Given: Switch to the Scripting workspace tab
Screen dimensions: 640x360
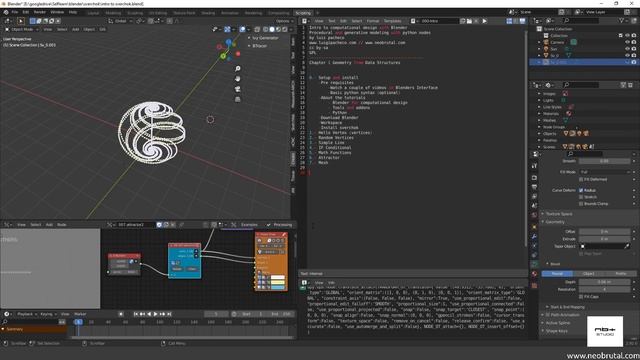Looking at the screenshot, I should [x=303, y=13].
